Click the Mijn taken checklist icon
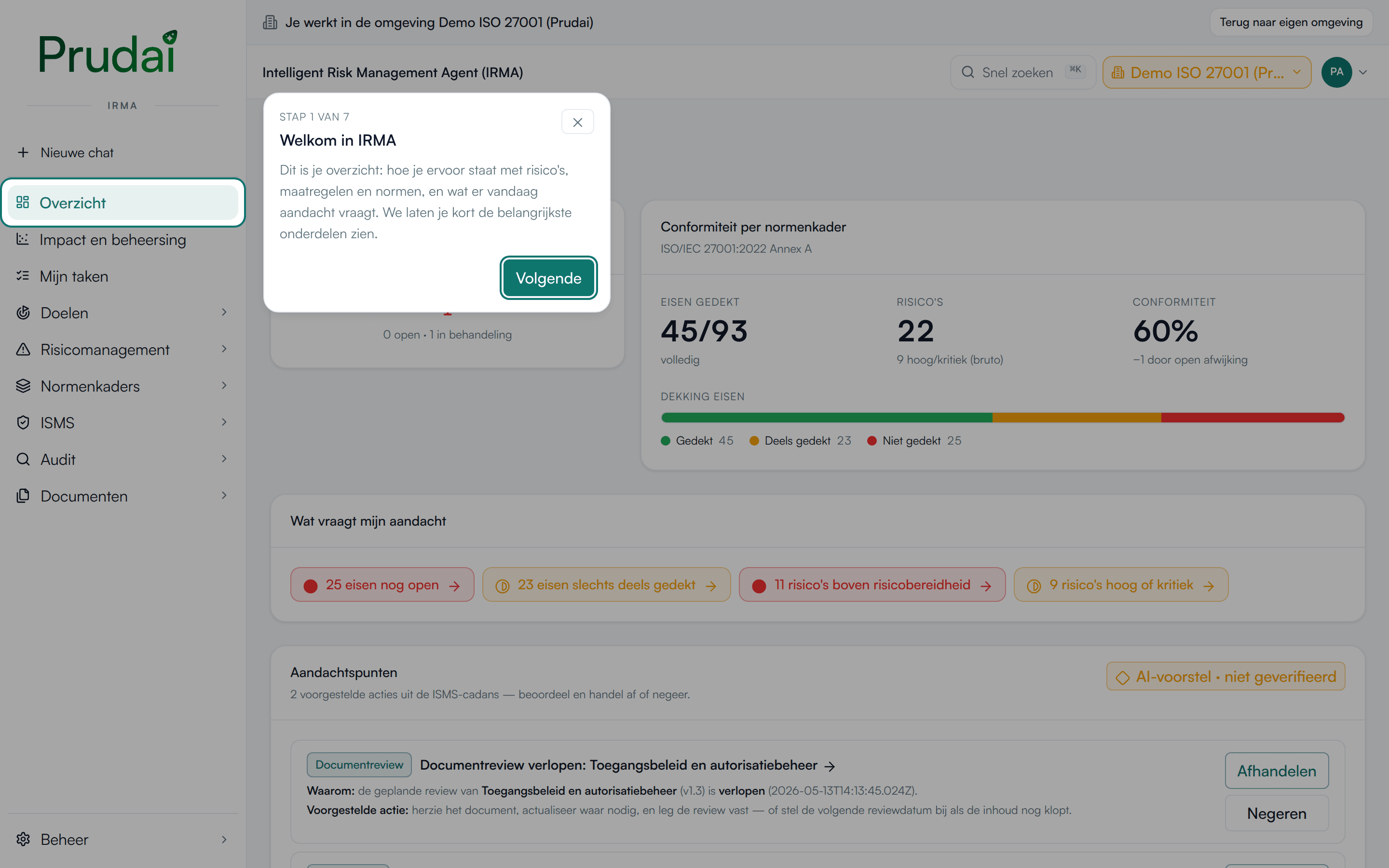The width and height of the screenshot is (1389, 868). pyautogui.click(x=23, y=276)
